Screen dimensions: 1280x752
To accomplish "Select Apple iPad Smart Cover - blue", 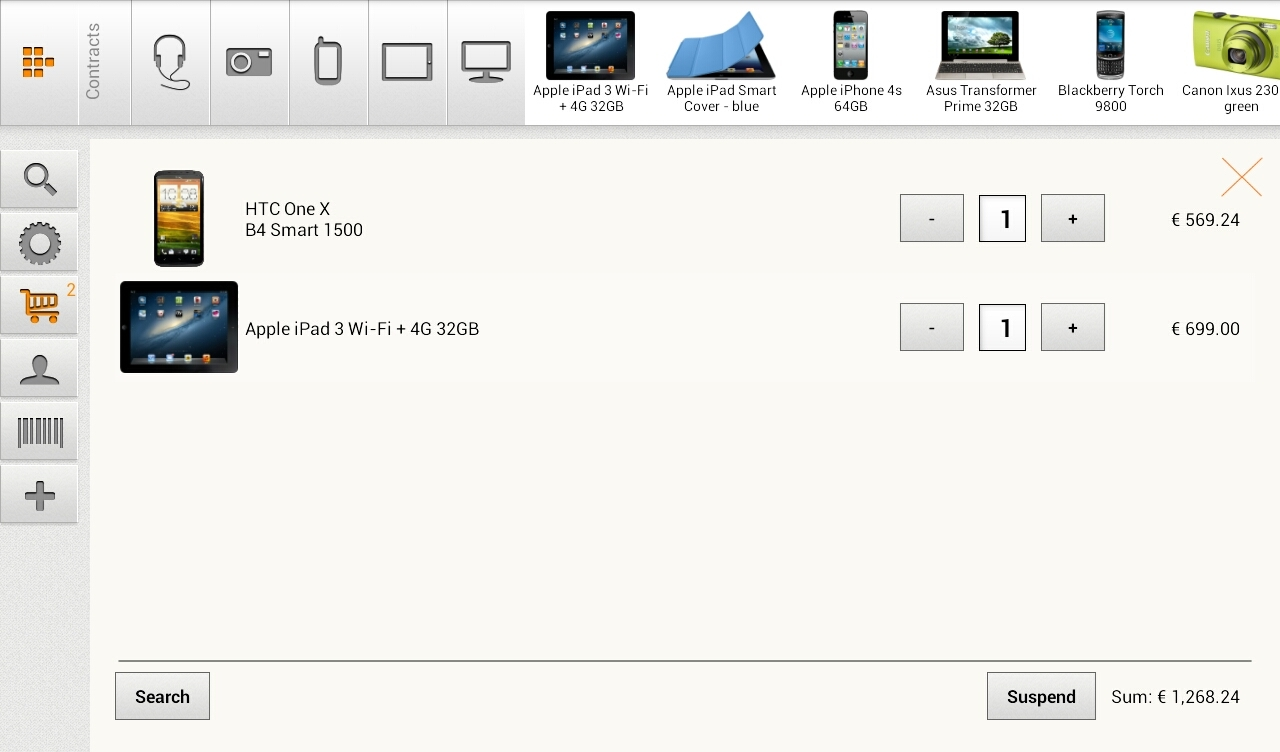I will pyautogui.click(x=721, y=62).
